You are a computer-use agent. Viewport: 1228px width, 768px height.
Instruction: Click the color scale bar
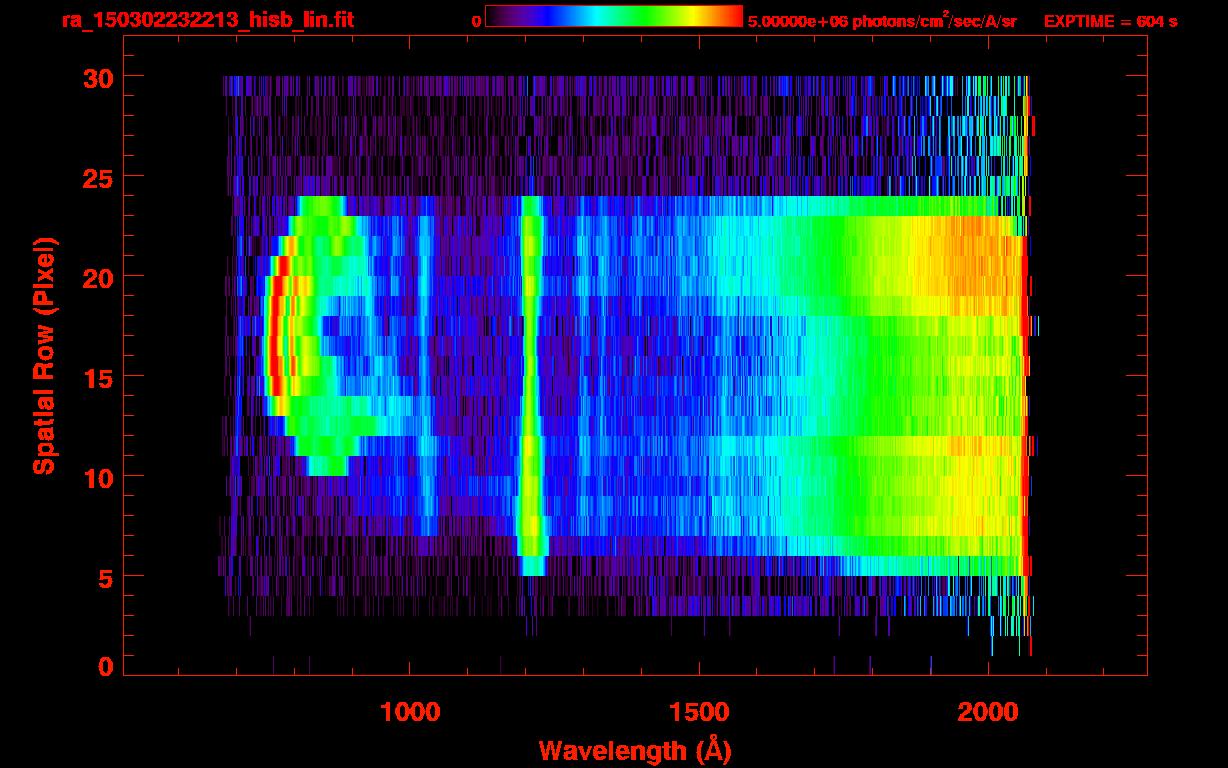point(614,16)
